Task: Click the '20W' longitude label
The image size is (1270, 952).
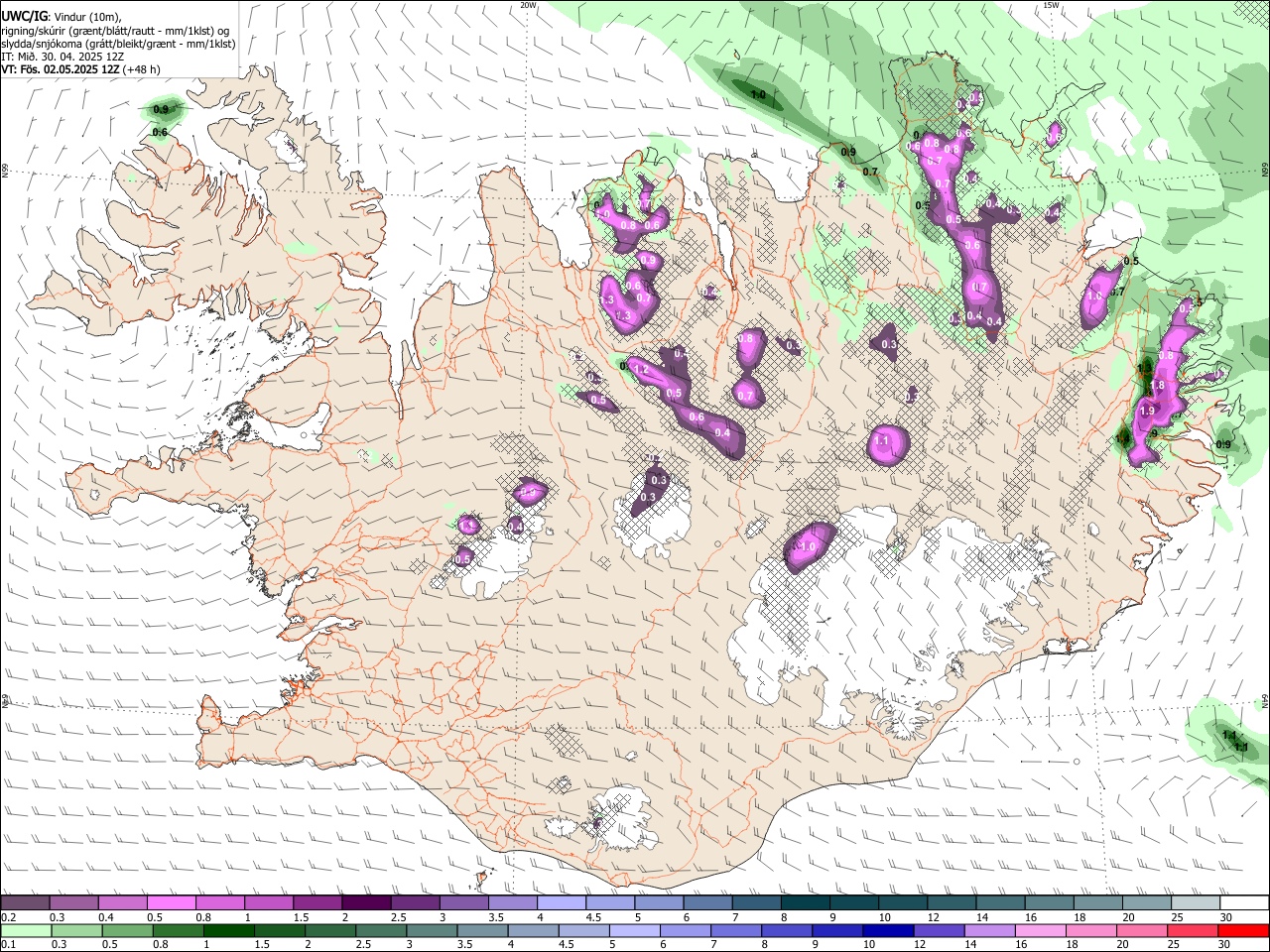Action: (528, 5)
